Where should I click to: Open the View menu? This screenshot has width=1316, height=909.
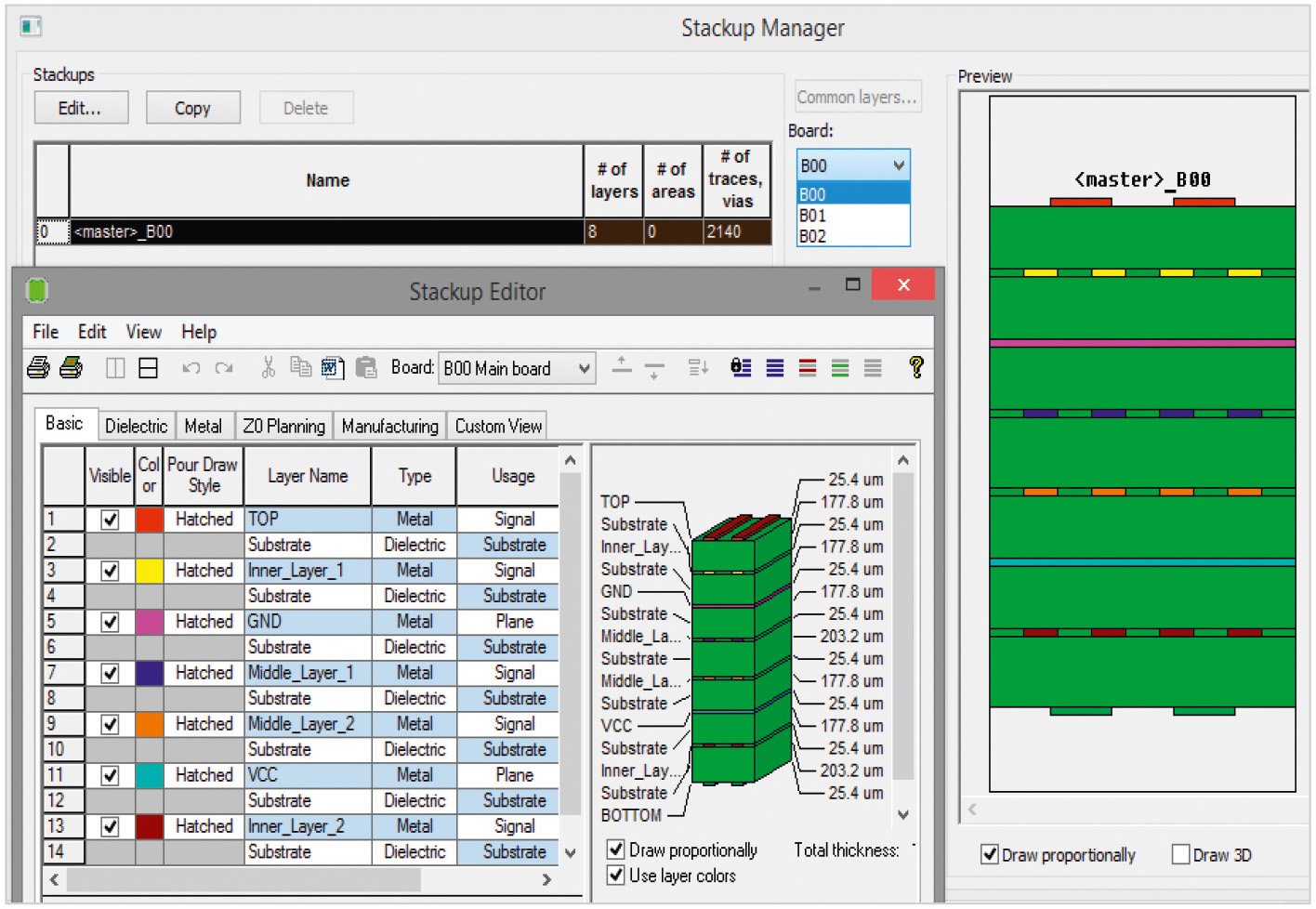coord(143,332)
